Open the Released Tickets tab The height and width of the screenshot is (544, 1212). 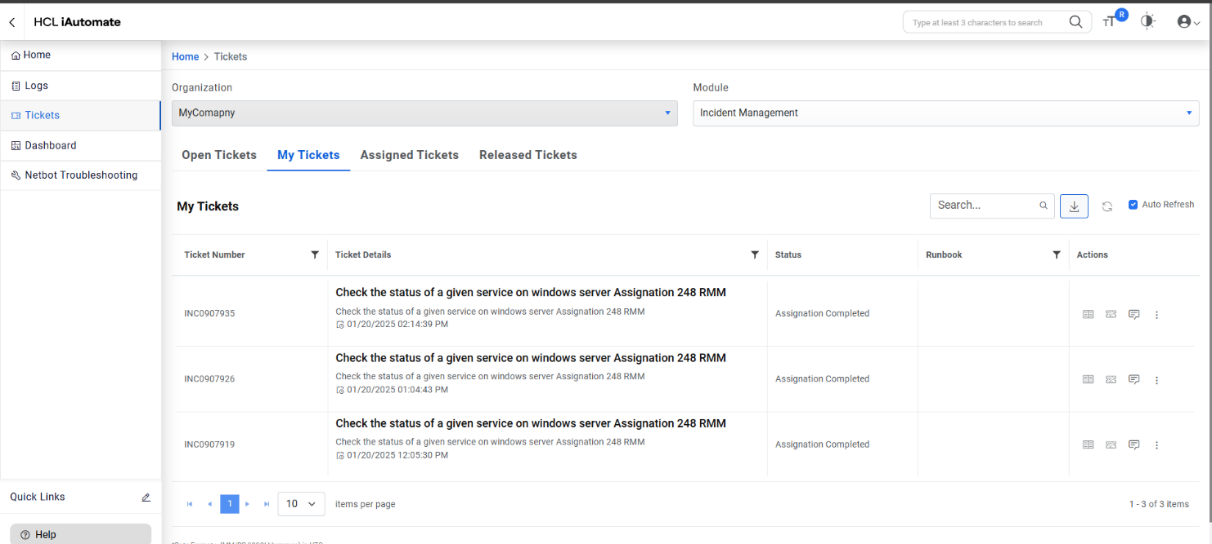pyautogui.click(x=528, y=155)
